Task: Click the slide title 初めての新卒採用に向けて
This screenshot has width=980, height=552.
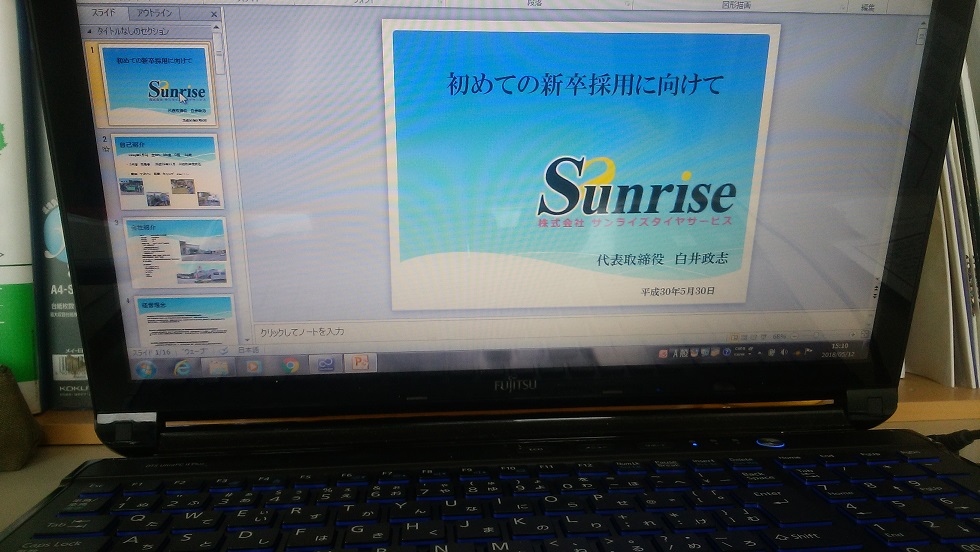Action: tap(585, 84)
